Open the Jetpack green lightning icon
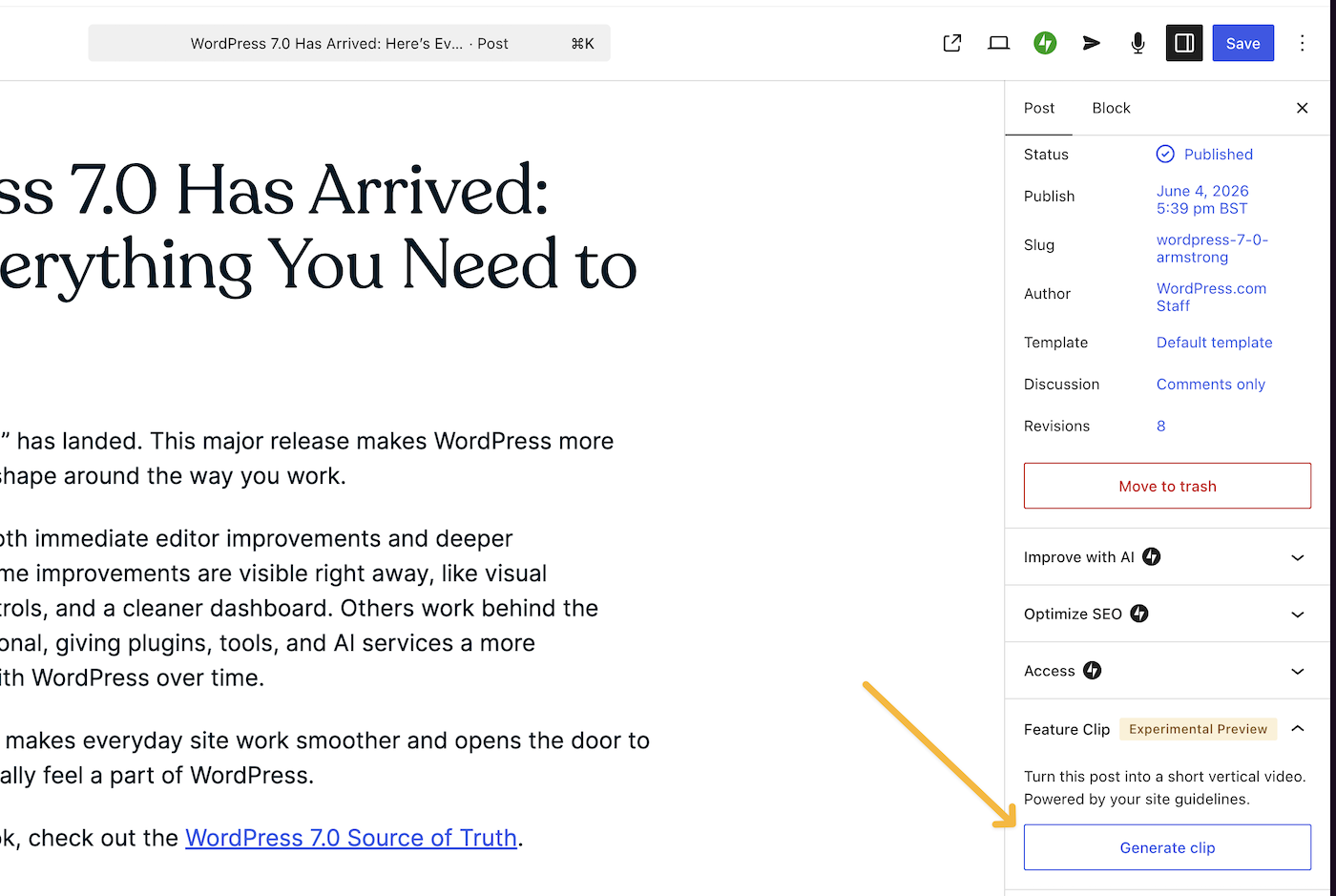 pyautogui.click(x=1045, y=43)
